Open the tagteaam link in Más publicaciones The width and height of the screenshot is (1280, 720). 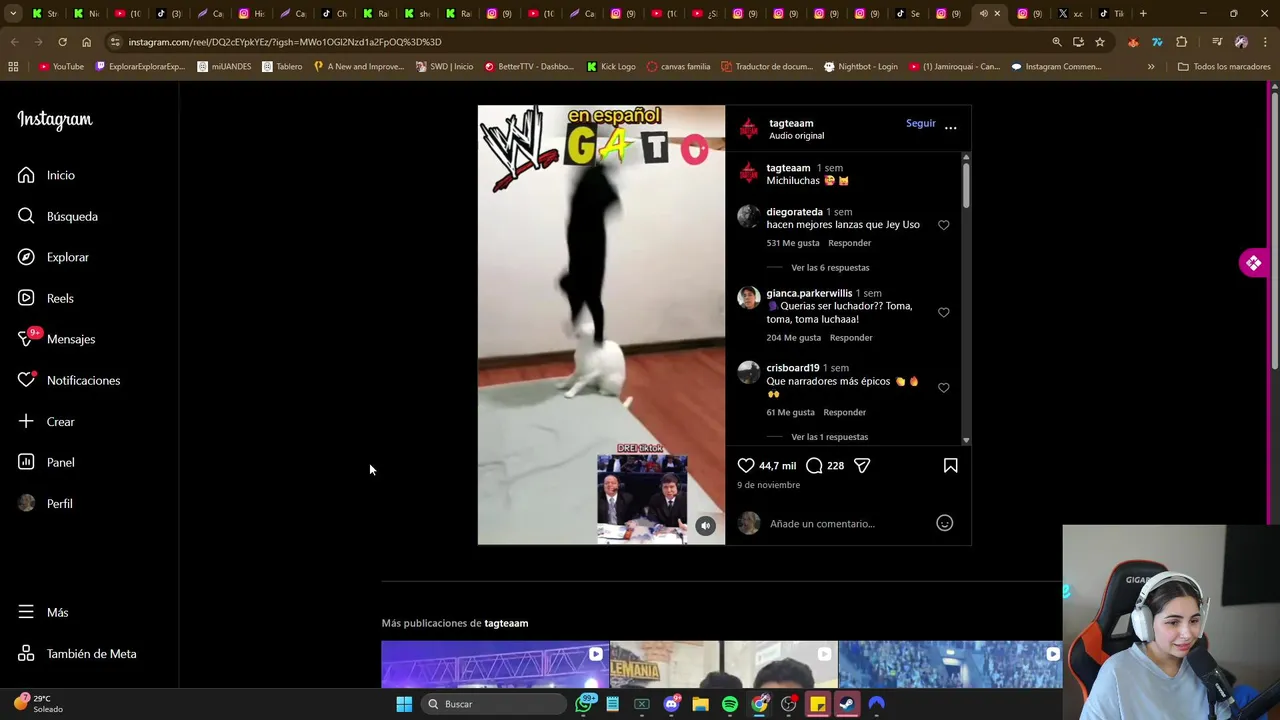pyautogui.click(x=506, y=623)
